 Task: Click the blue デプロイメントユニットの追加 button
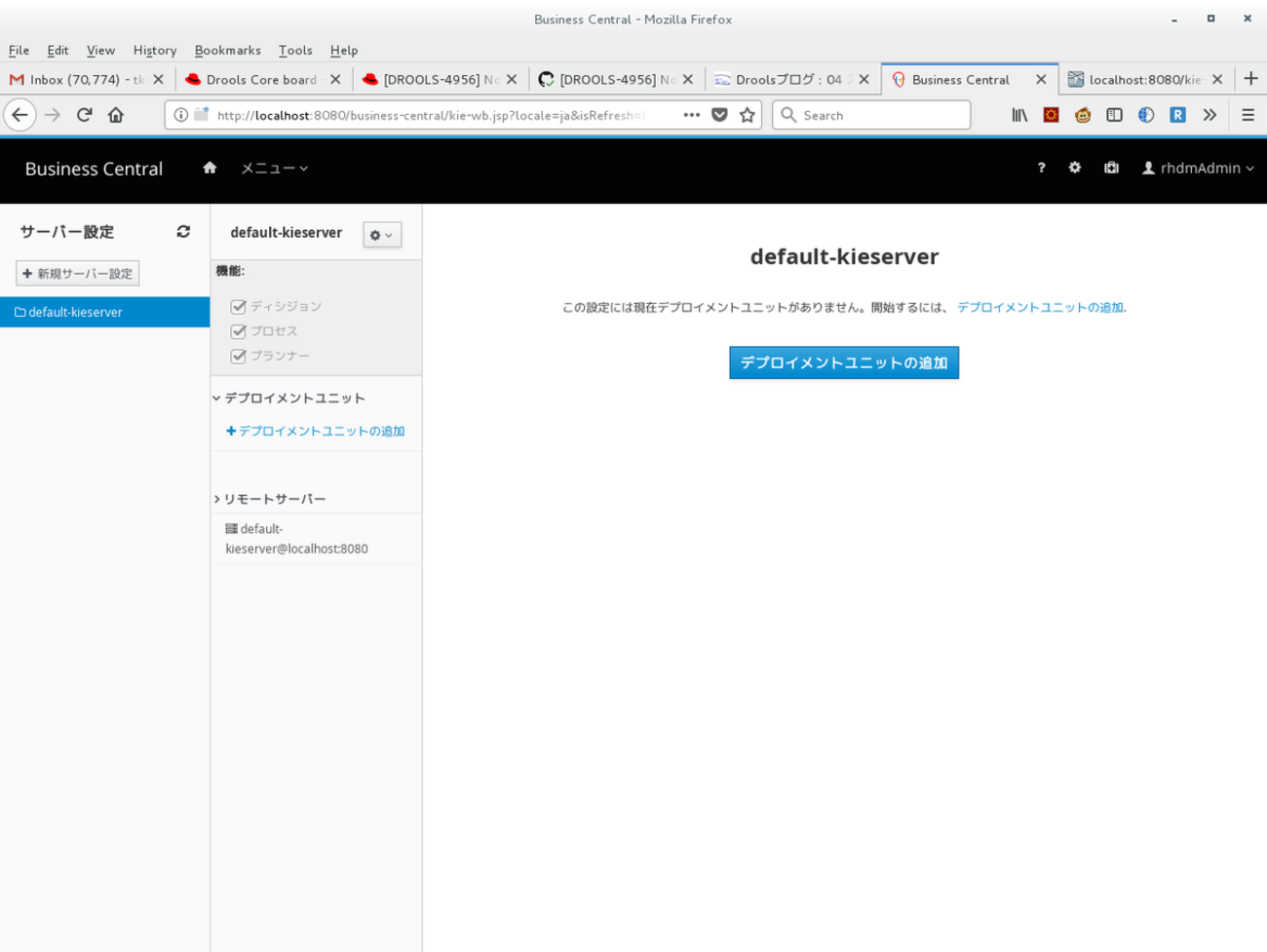click(x=843, y=362)
